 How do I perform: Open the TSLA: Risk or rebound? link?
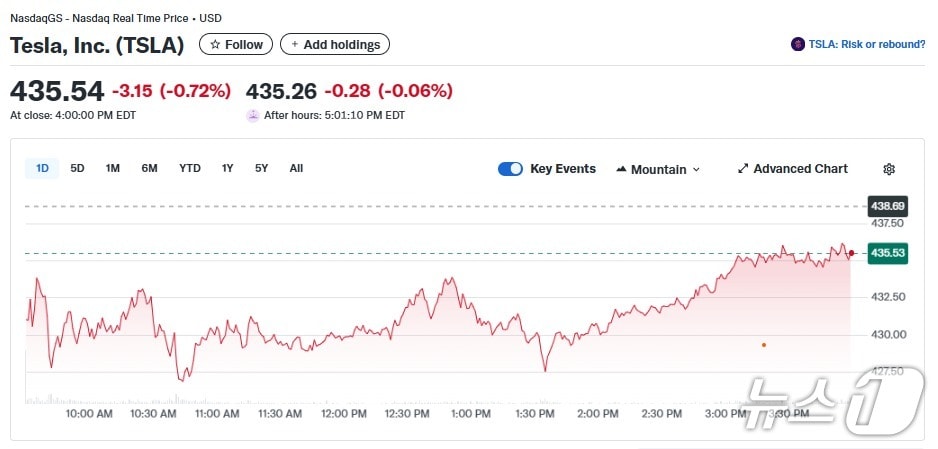[866, 44]
